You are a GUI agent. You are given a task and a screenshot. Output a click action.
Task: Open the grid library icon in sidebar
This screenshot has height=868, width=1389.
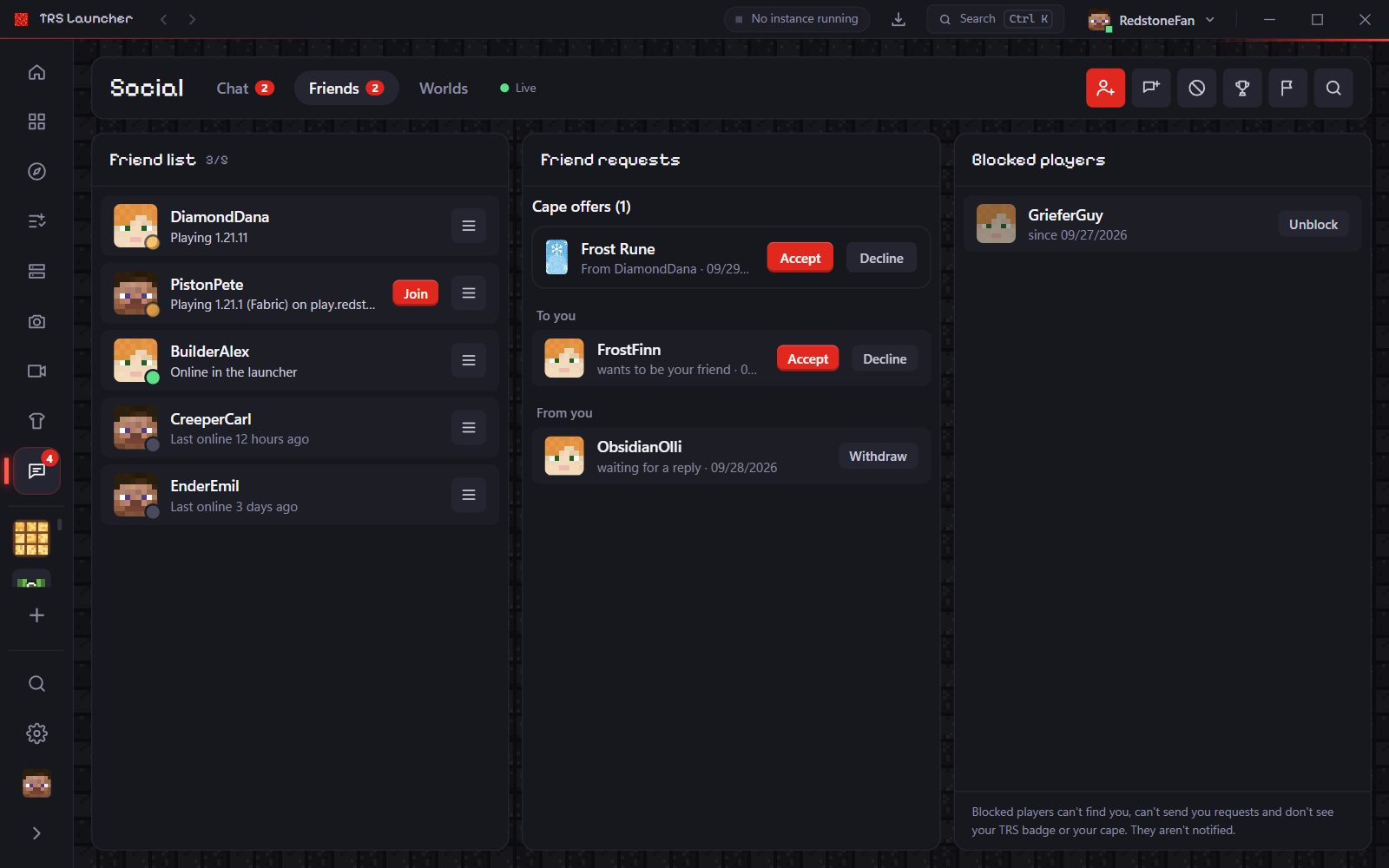[36, 122]
